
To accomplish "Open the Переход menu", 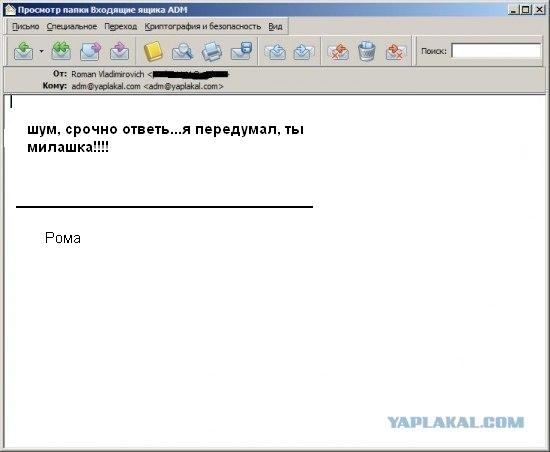I will point(121,27).
